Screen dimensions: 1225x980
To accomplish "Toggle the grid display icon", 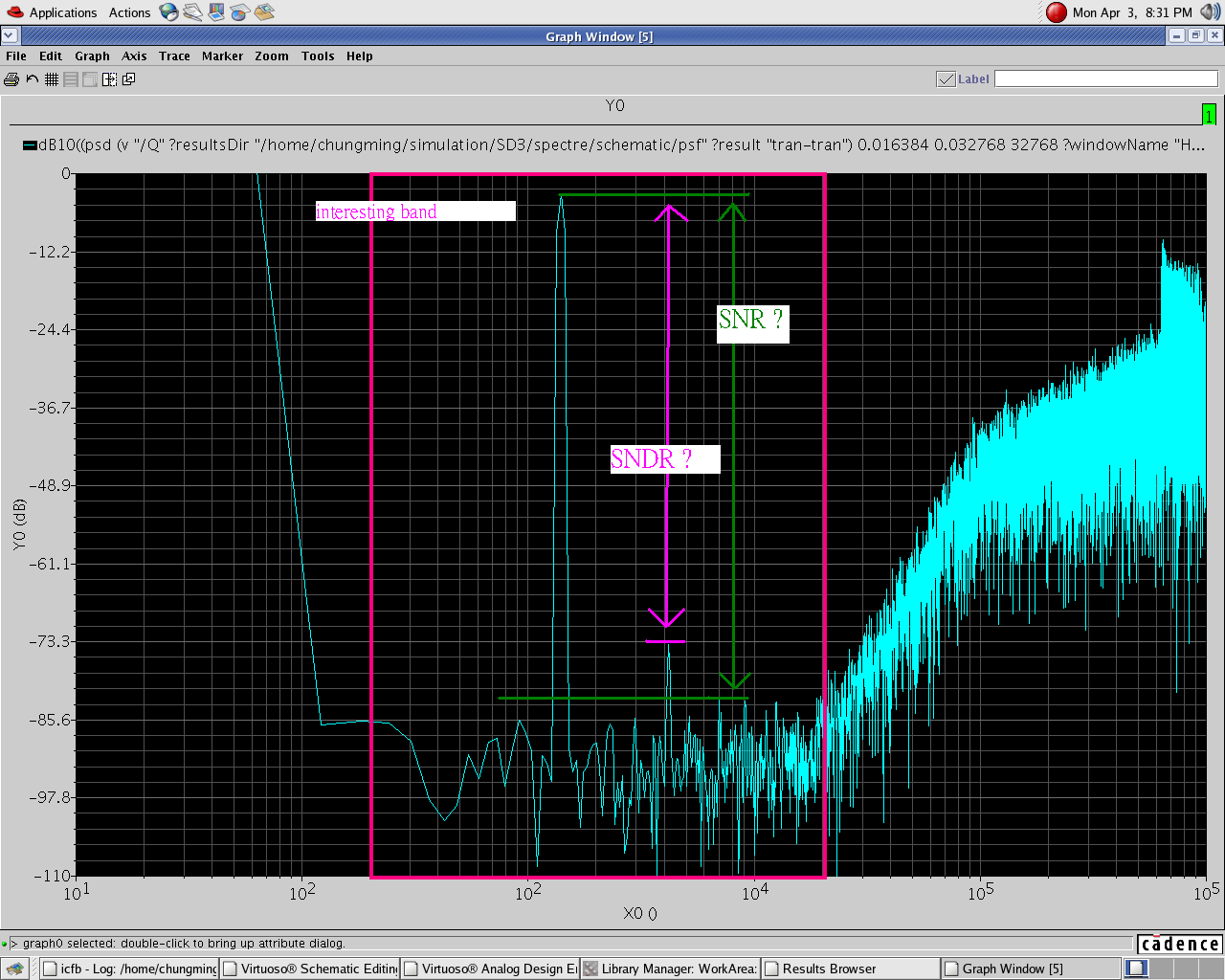I will point(52,79).
